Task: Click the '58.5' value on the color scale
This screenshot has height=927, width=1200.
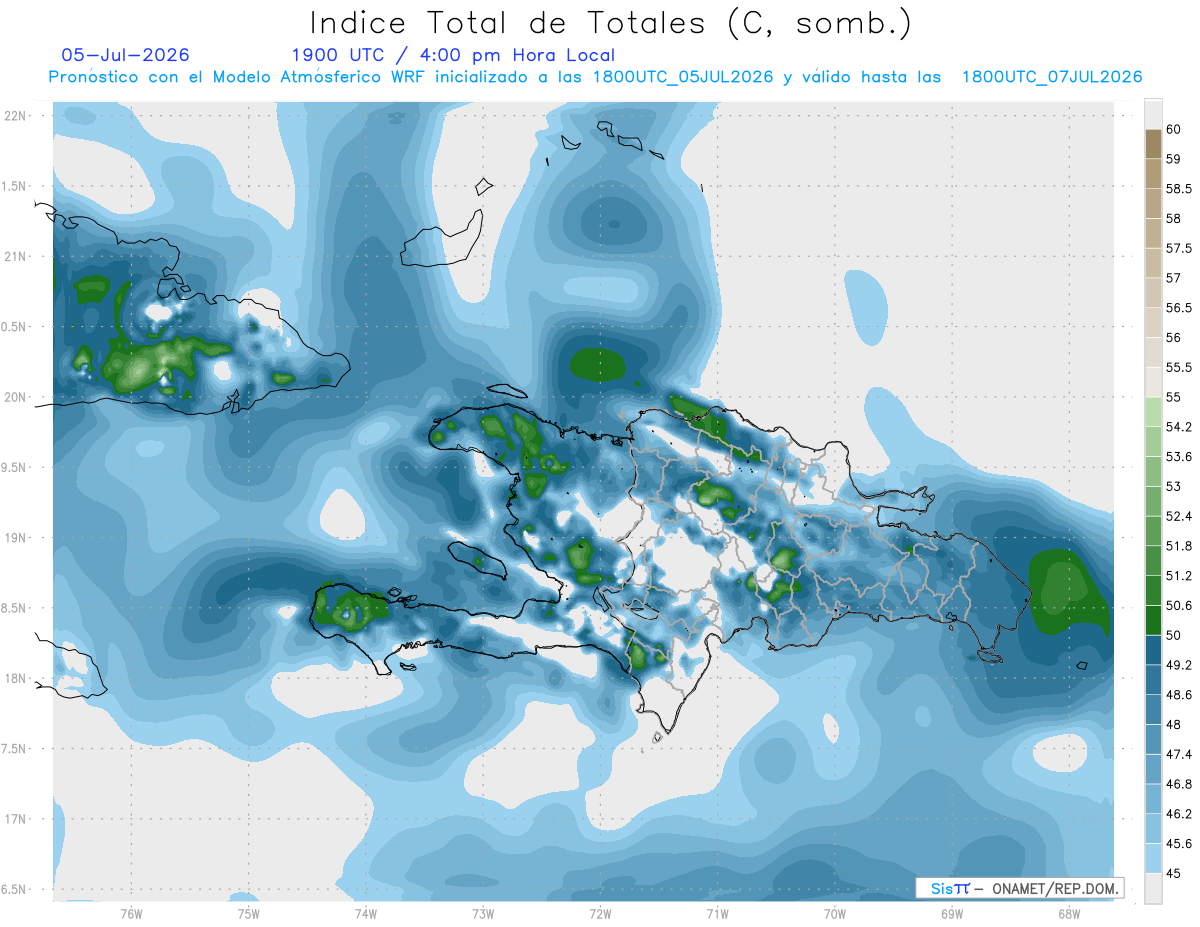Action: 1178,189
